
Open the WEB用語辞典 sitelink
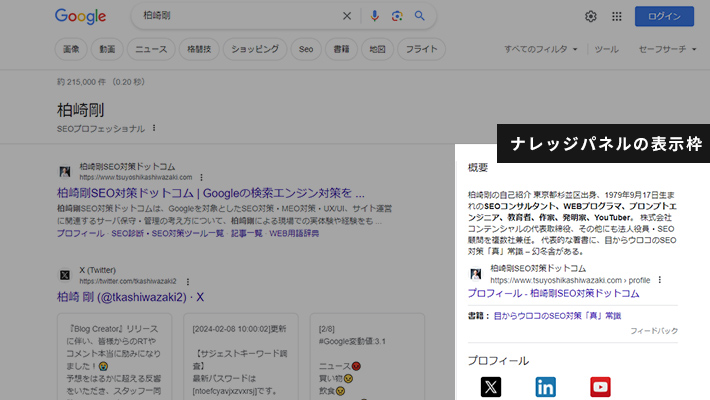tap(294, 233)
